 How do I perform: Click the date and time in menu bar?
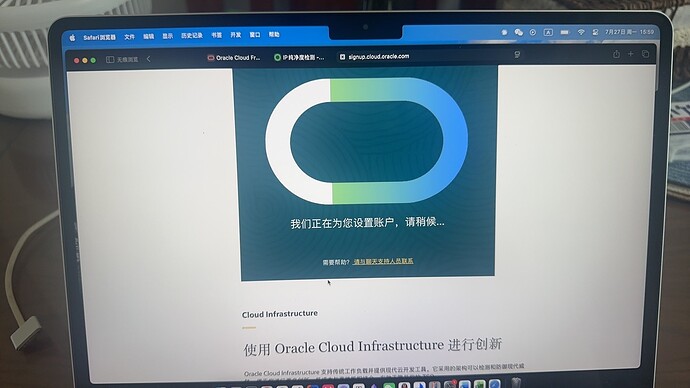click(x=629, y=32)
